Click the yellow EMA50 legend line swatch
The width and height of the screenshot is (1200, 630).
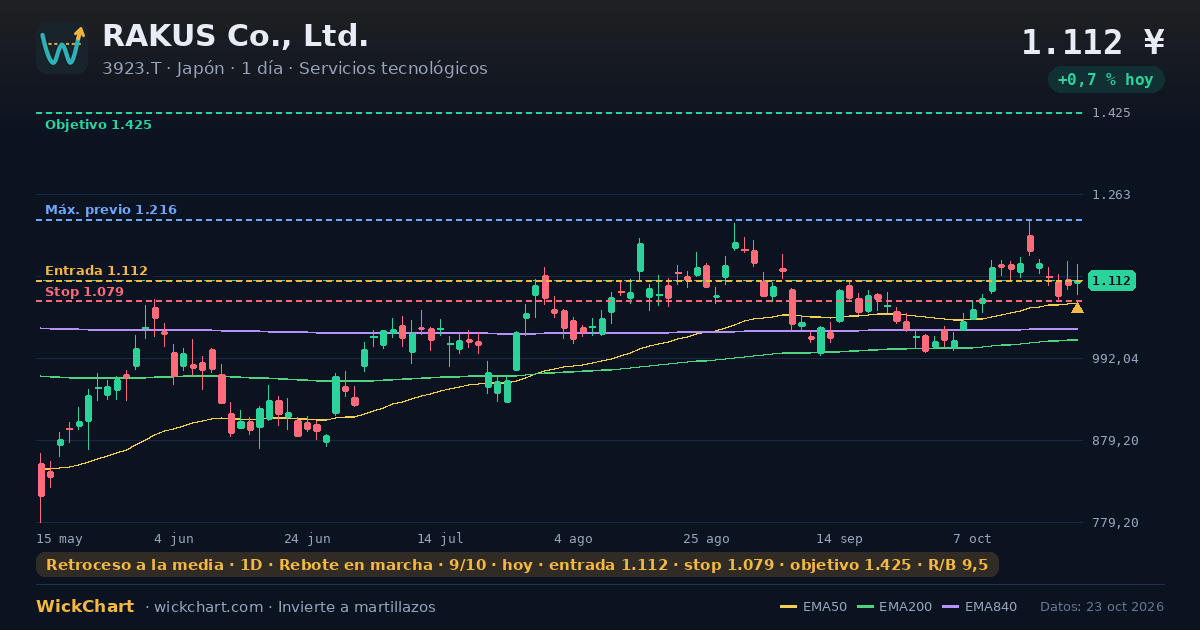[788, 607]
